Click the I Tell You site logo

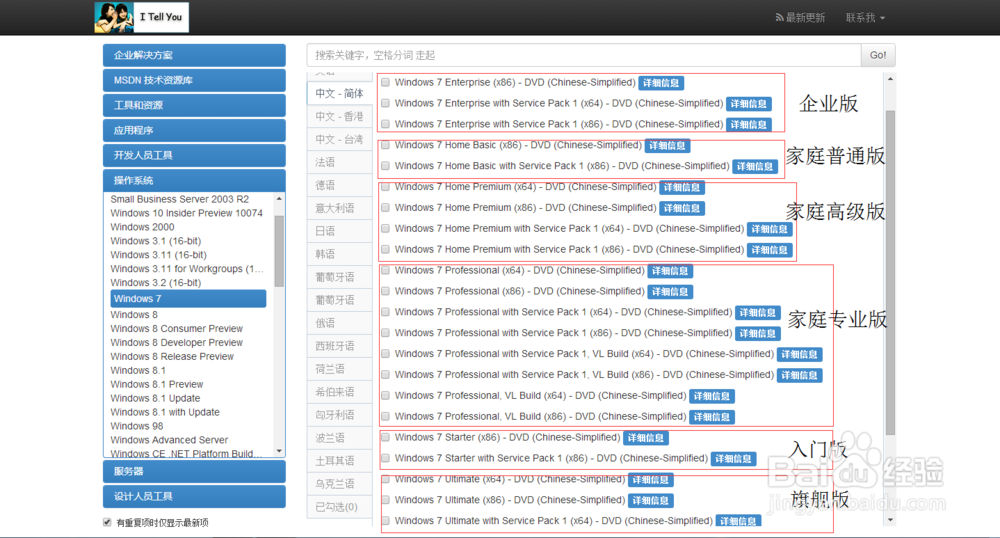pos(142,17)
